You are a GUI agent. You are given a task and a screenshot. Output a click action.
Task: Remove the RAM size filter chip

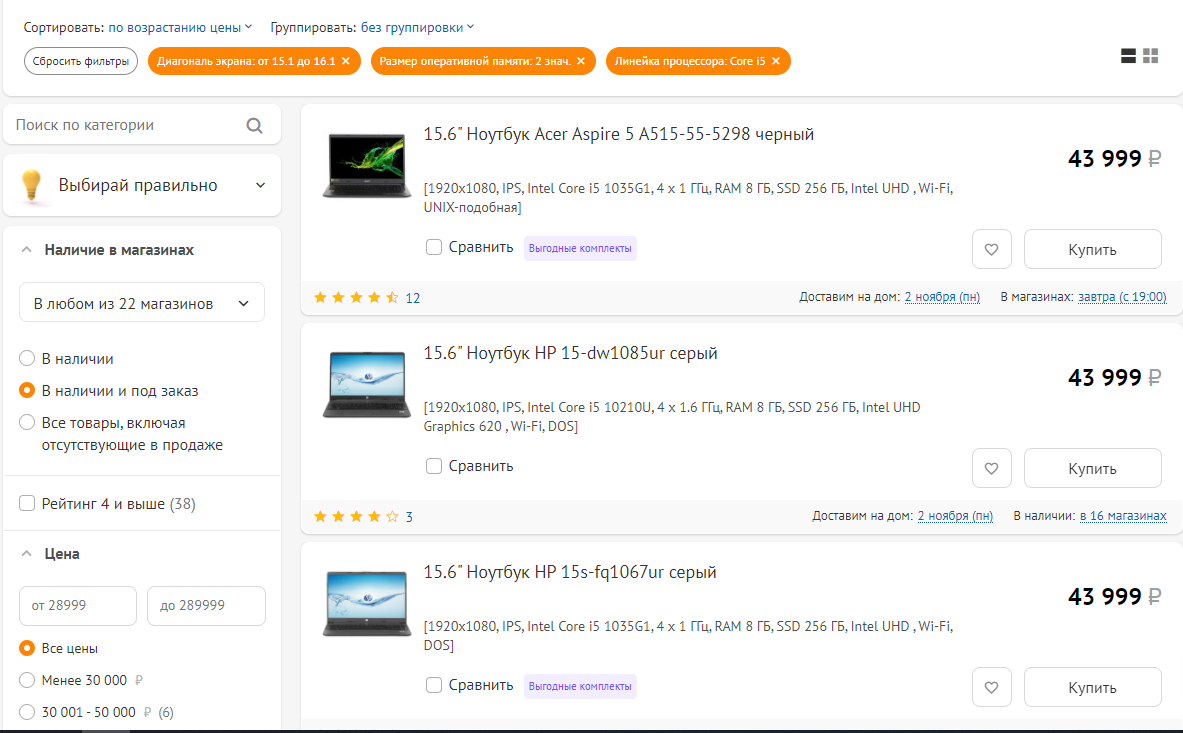(x=581, y=61)
